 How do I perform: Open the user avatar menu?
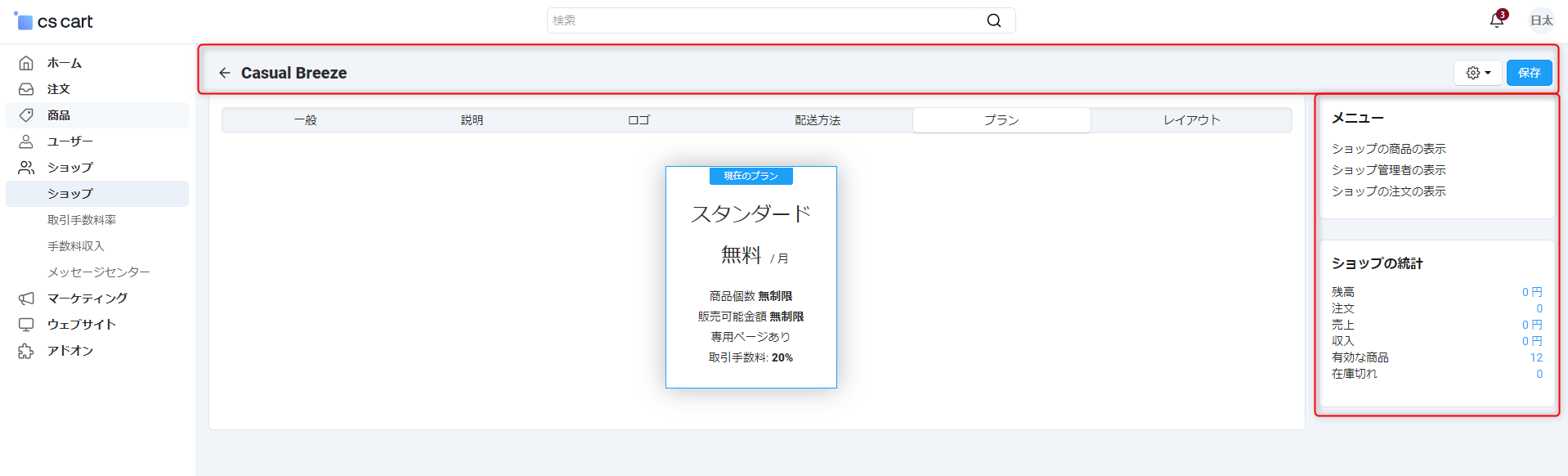pyautogui.click(x=1541, y=20)
